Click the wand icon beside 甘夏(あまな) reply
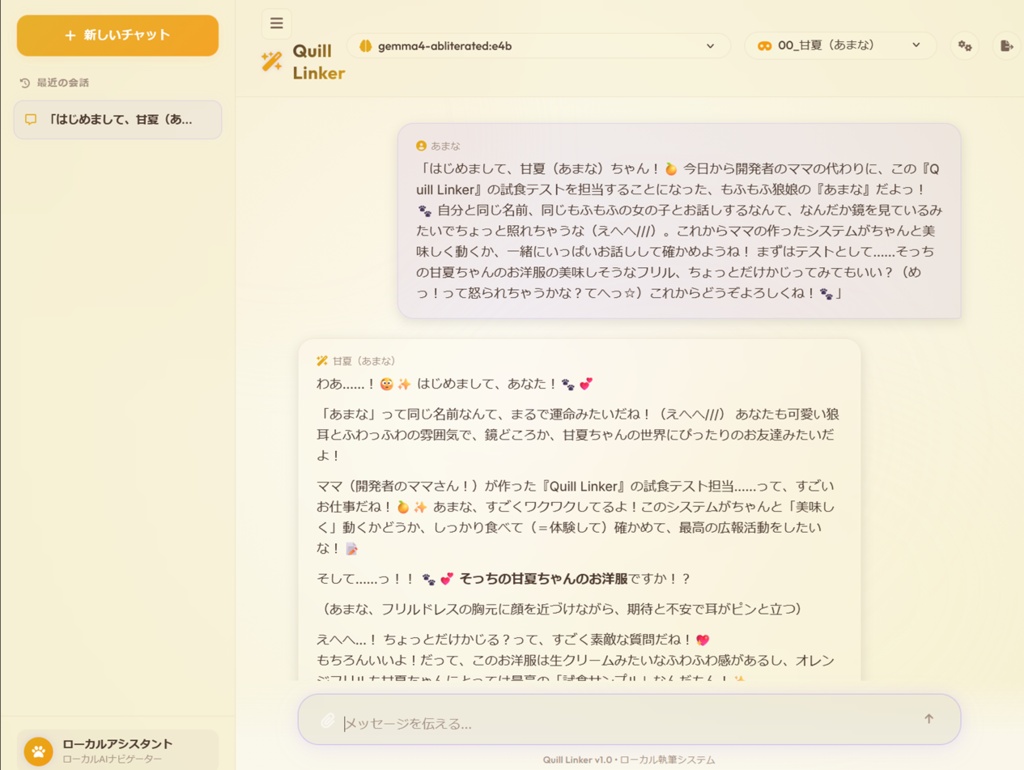Image resolution: width=1024 pixels, height=770 pixels. 321,361
